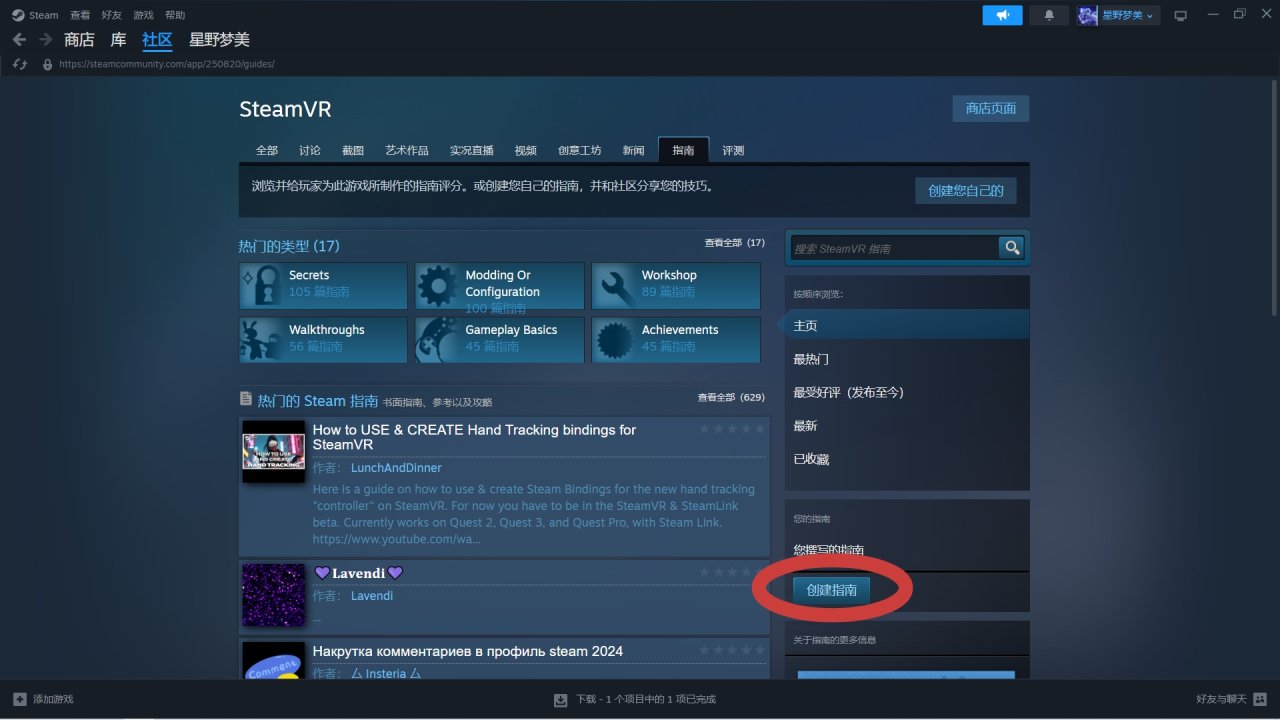Image resolution: width=1280 pixels, height=720 pixels.
Task: Select the 社区 navigation item
Action: 157,40
